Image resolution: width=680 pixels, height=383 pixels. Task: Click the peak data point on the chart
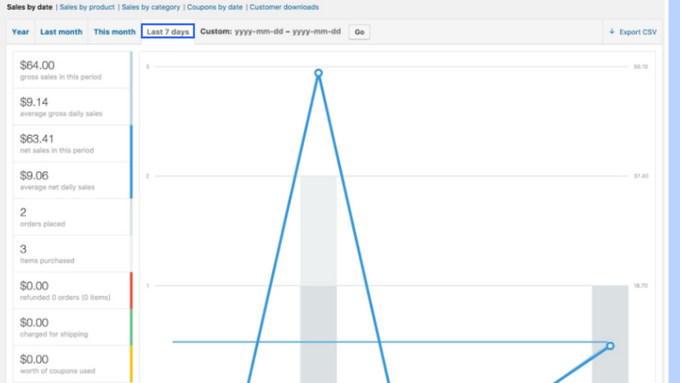coord(318,73)
